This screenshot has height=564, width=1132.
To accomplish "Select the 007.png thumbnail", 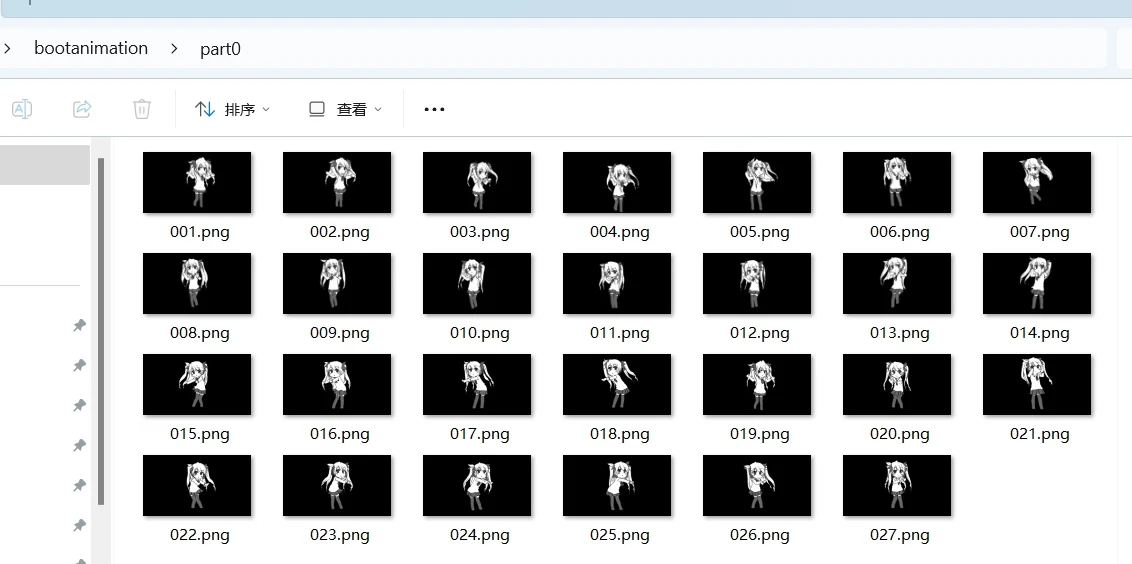I will [x=1037, y=182].
